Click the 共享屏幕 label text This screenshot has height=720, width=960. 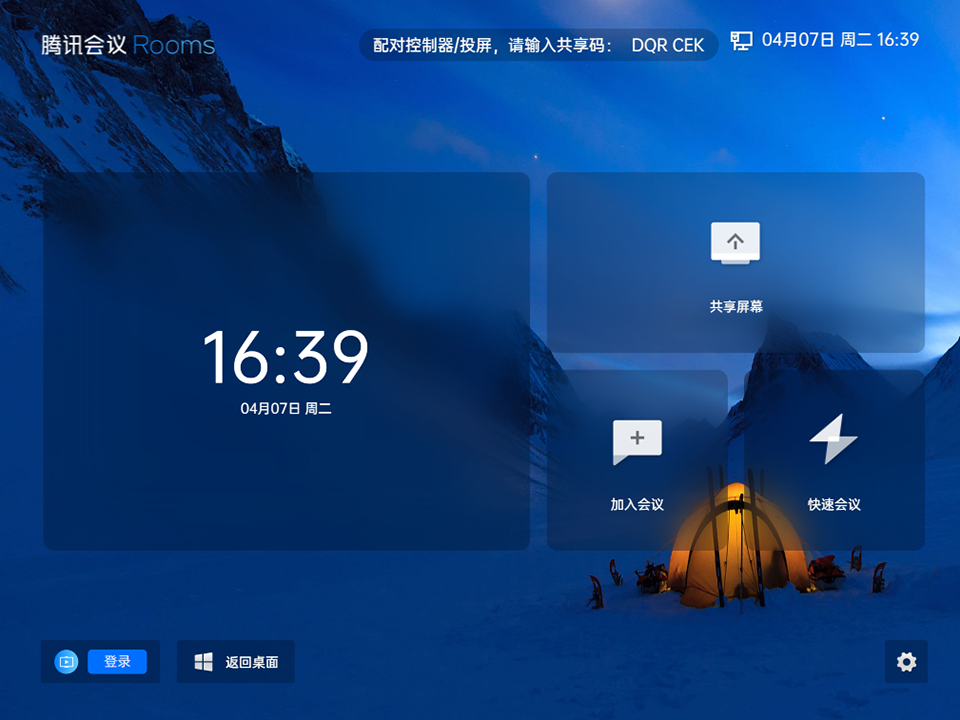point(736,307)
